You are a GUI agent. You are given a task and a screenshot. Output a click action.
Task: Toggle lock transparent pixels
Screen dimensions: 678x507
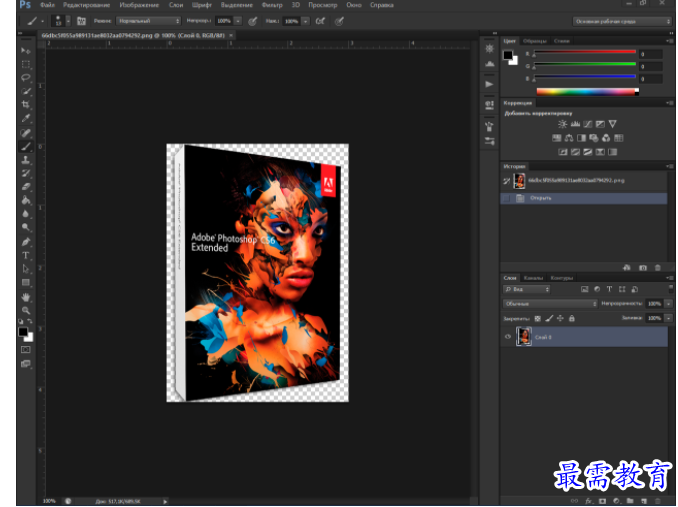tap(537, 319)
